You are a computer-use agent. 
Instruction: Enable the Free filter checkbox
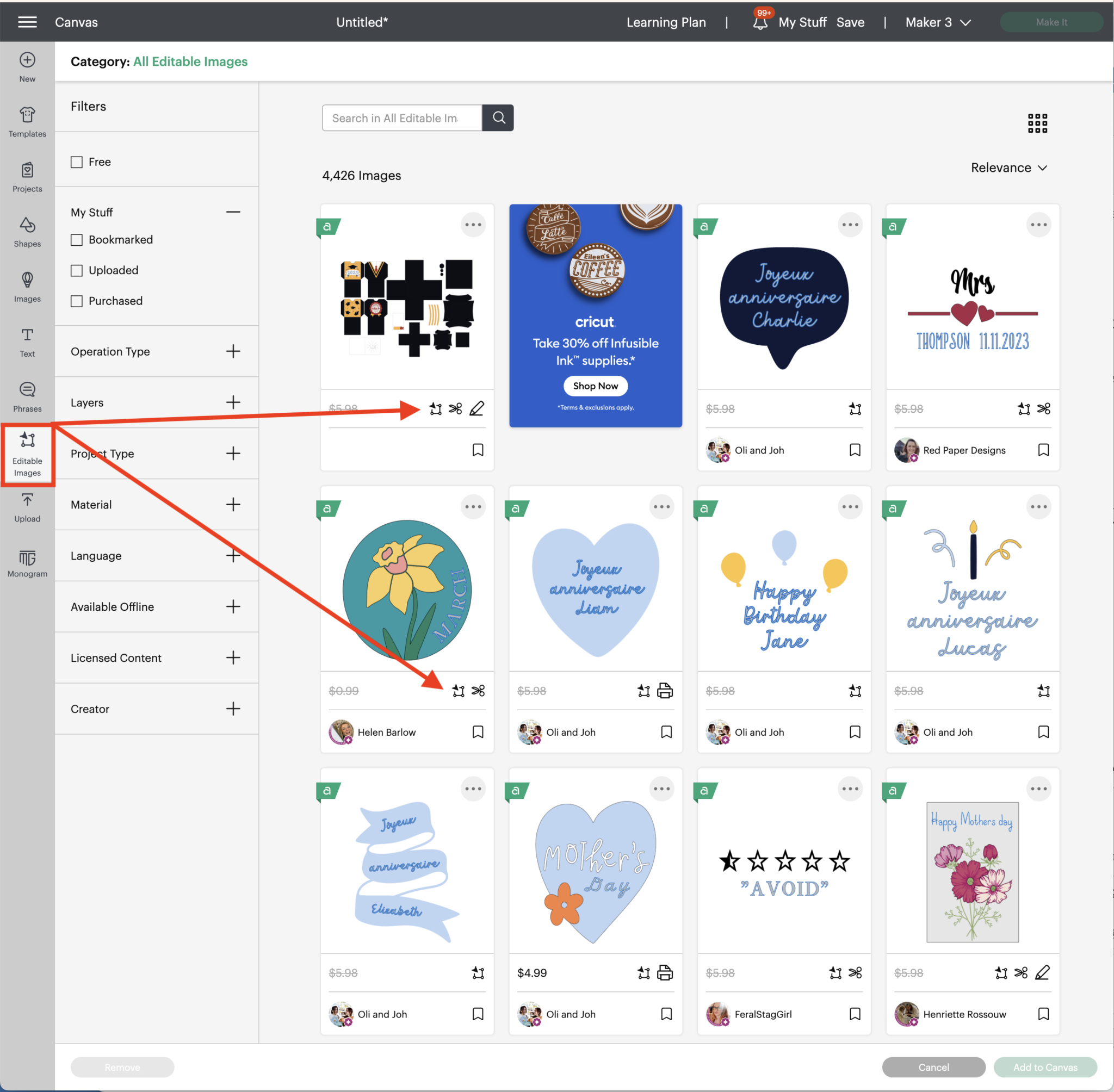[77, 162]
